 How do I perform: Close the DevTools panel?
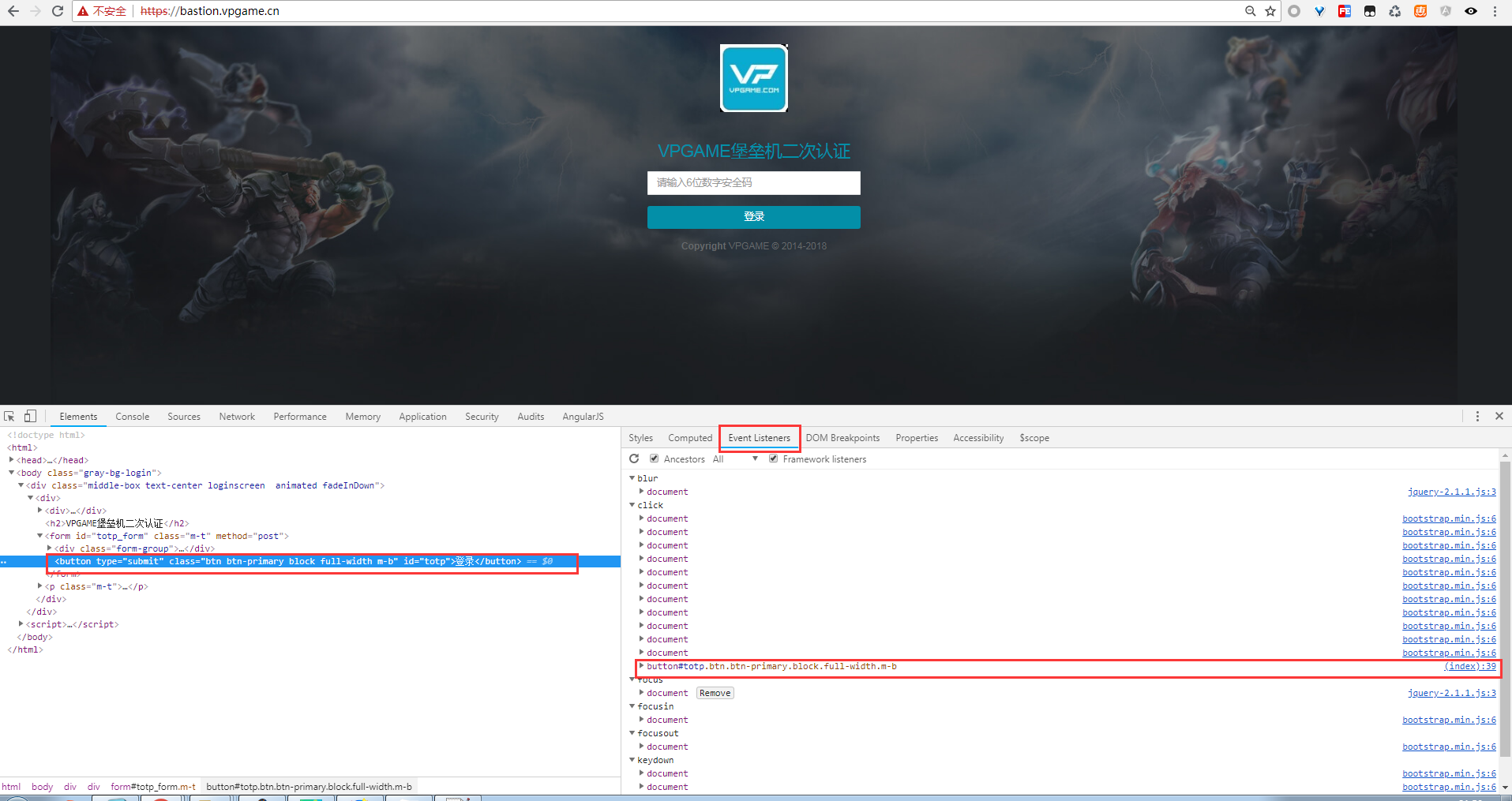[1499, 416]
